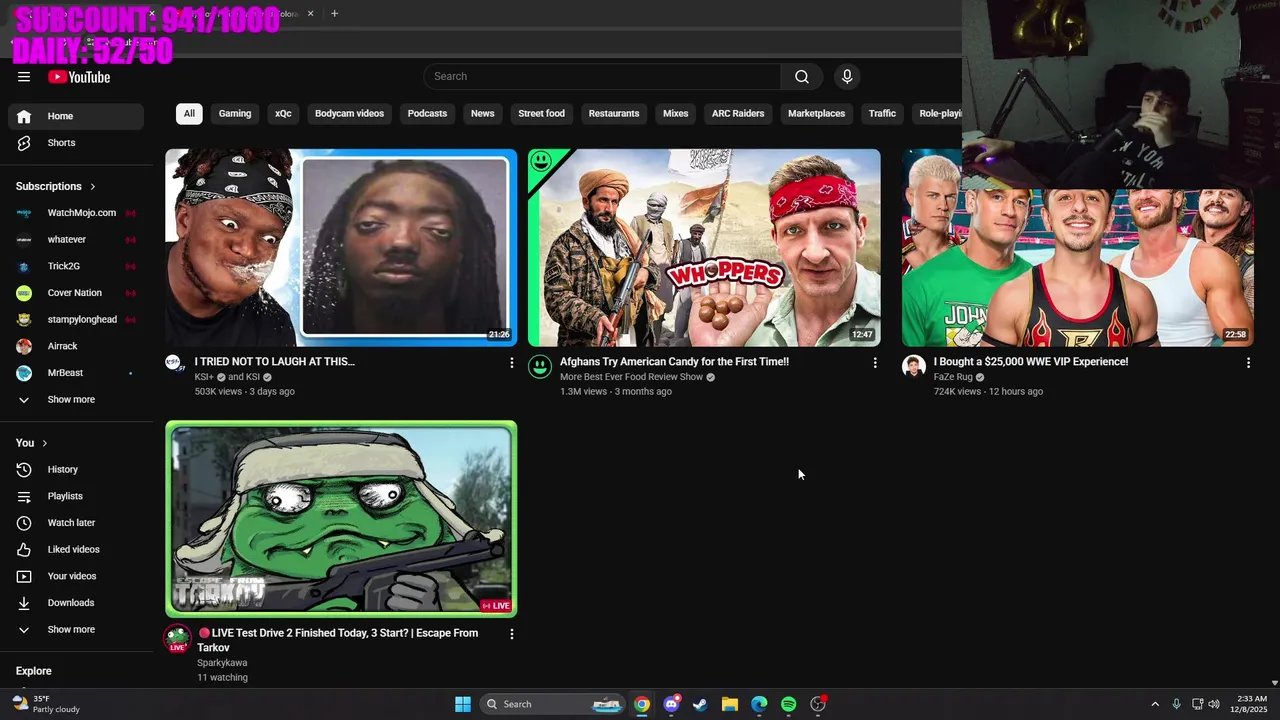The image size is (1280, 720).
Task: Click More Best Ever Food Review avatar
Action: coord(540,366)
